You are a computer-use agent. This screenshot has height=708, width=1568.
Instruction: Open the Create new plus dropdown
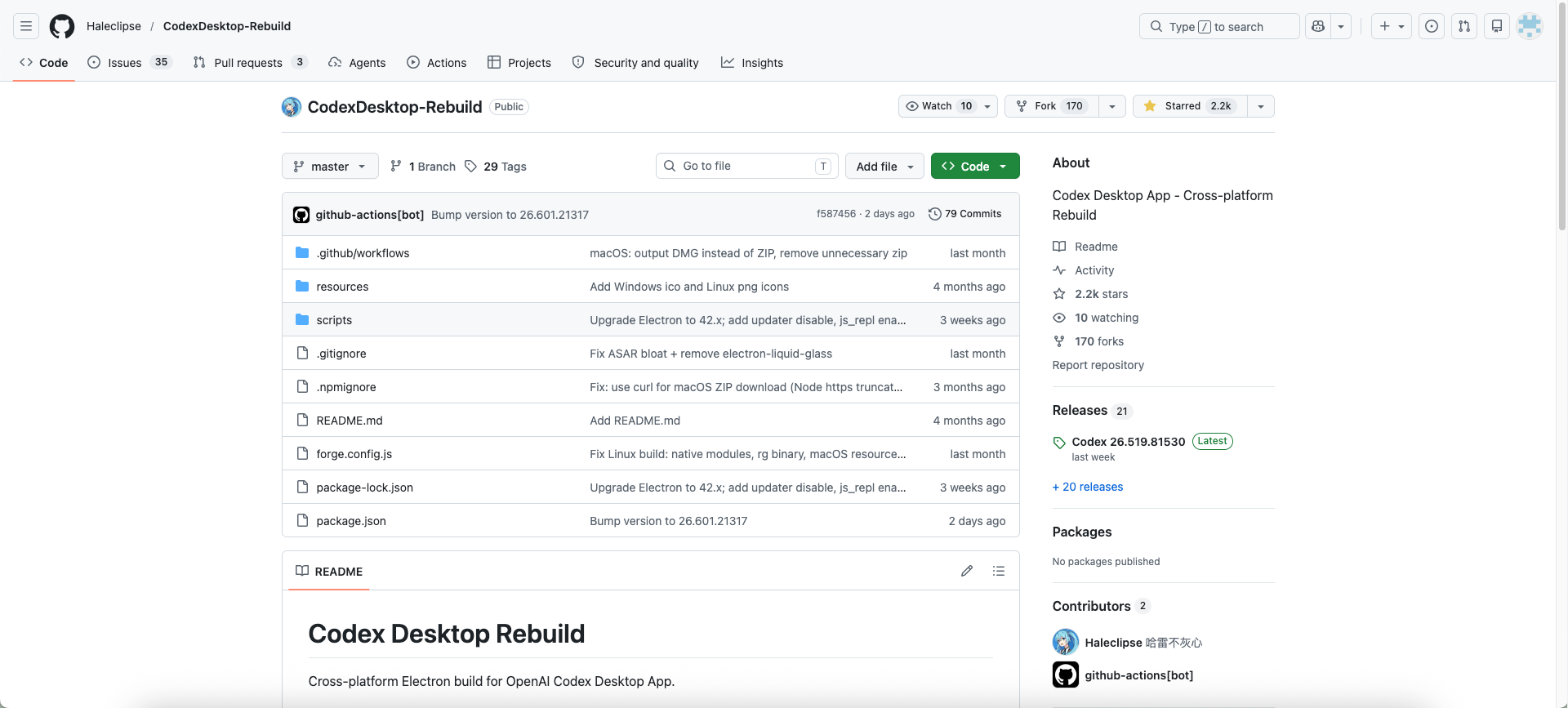tap(1392, 26)
